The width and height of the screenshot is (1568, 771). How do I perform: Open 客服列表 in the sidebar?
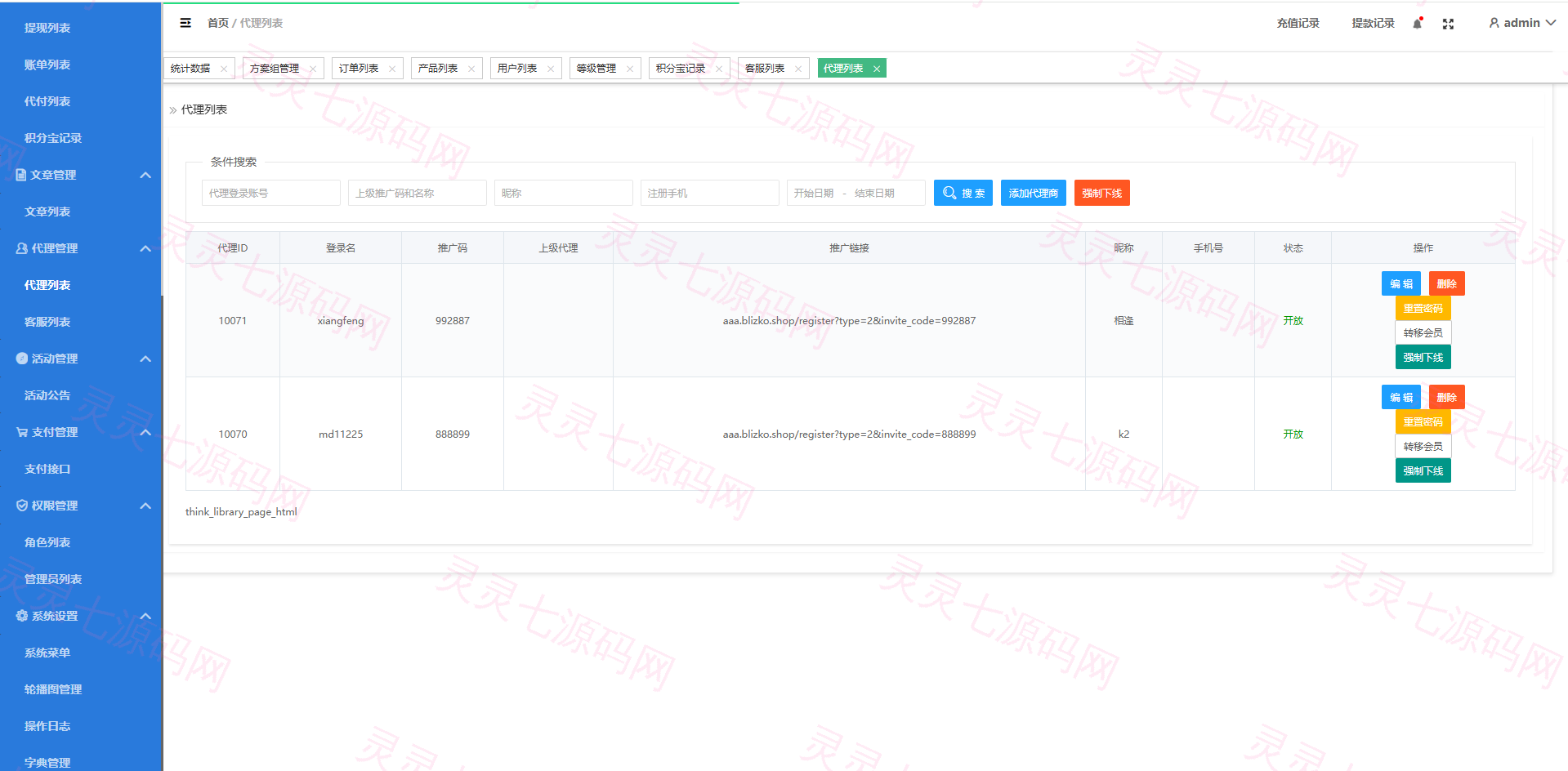pos(82,322)
